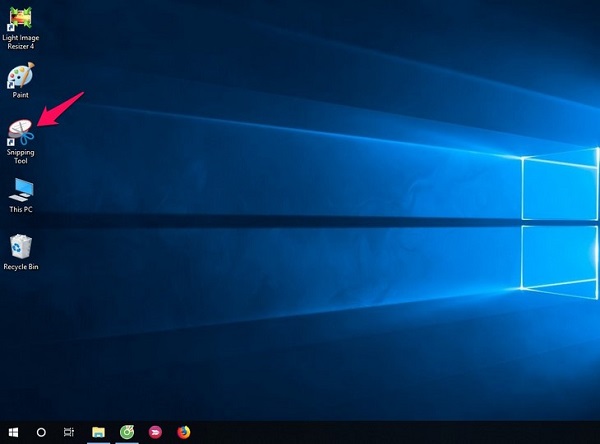The image size is (600, 444).
Task: Select the Snipping Tool scissors icon
Action: 20,132
